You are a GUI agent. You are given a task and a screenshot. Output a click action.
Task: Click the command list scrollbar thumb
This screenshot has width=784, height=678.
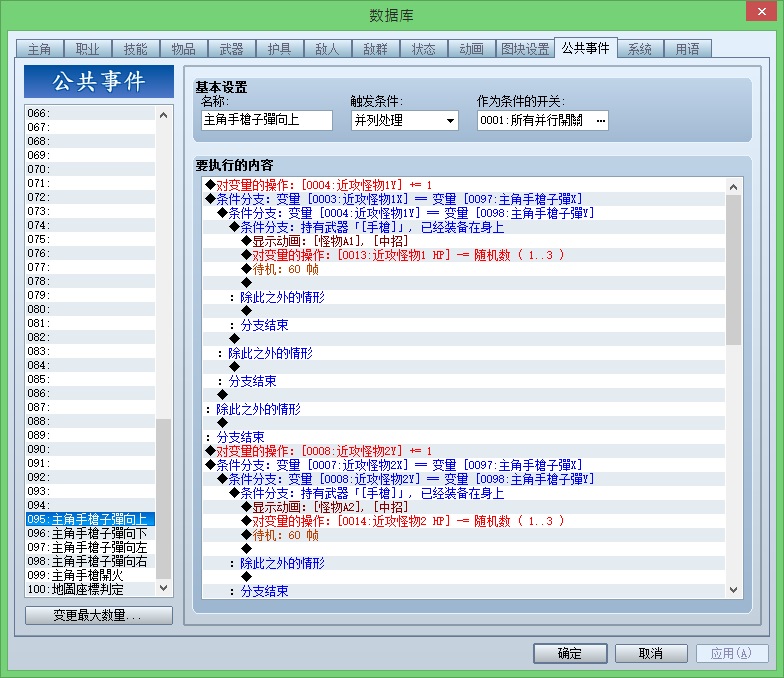pyautogui.click(x=734, y=270)
